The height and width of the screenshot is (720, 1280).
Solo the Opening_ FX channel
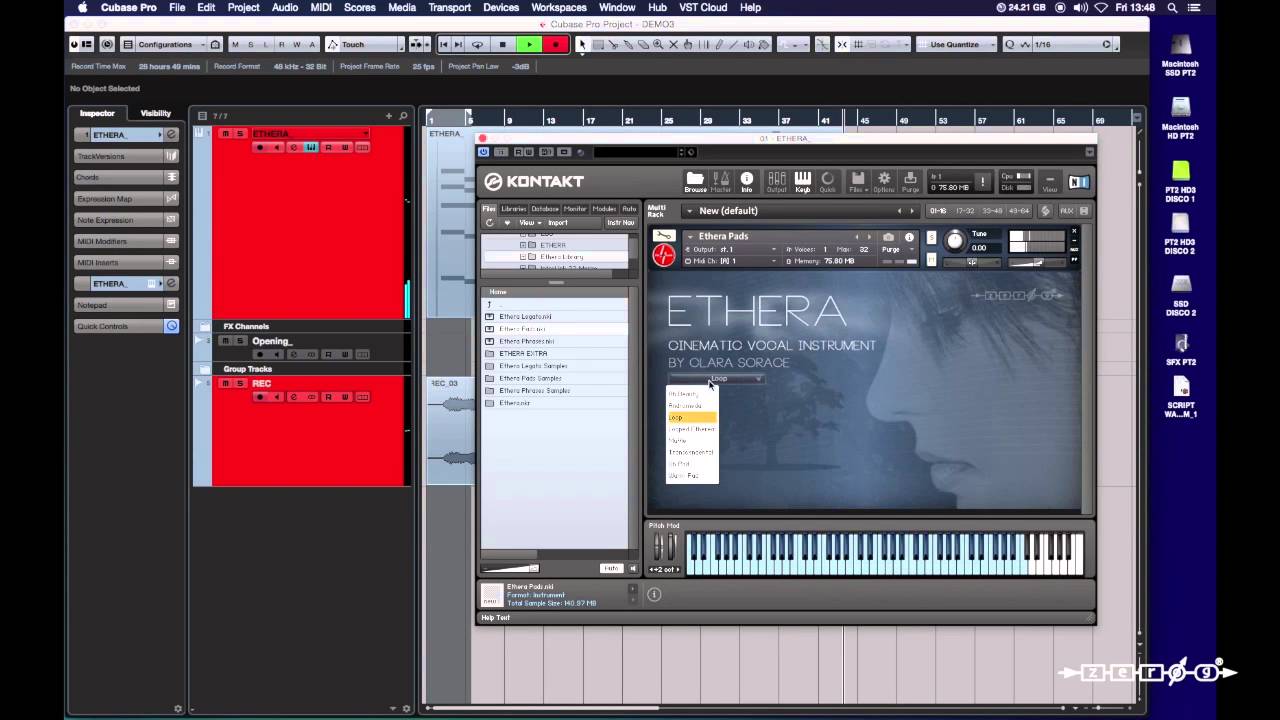[240, 341]
